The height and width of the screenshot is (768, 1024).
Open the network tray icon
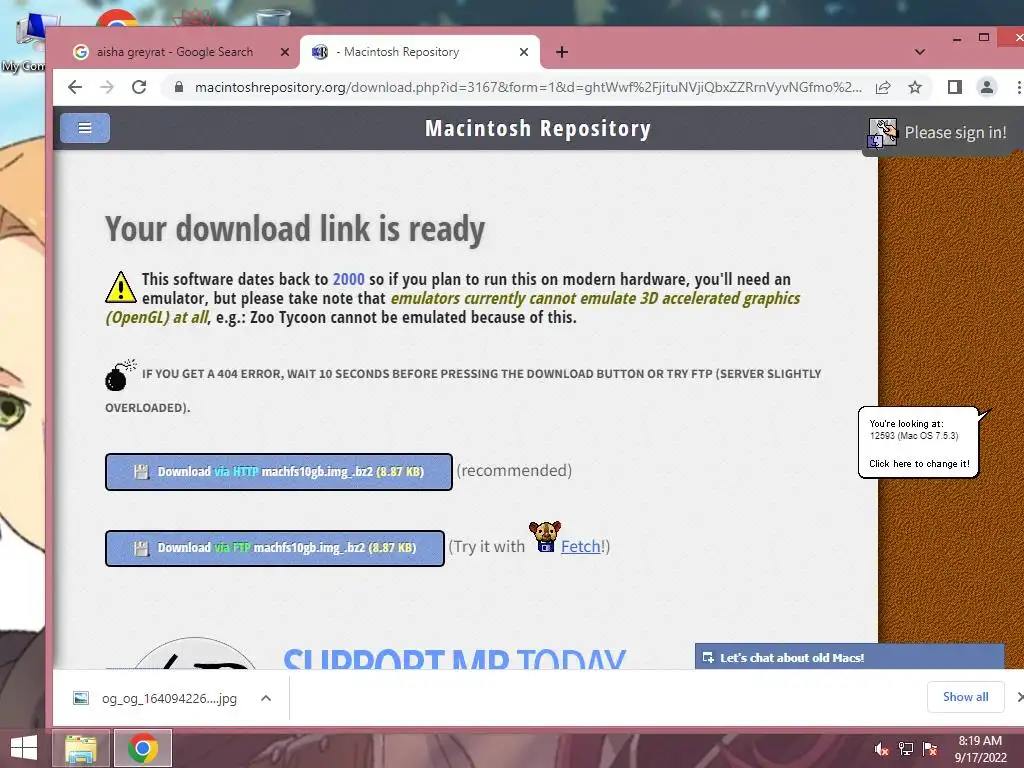[x=906, y=749]
